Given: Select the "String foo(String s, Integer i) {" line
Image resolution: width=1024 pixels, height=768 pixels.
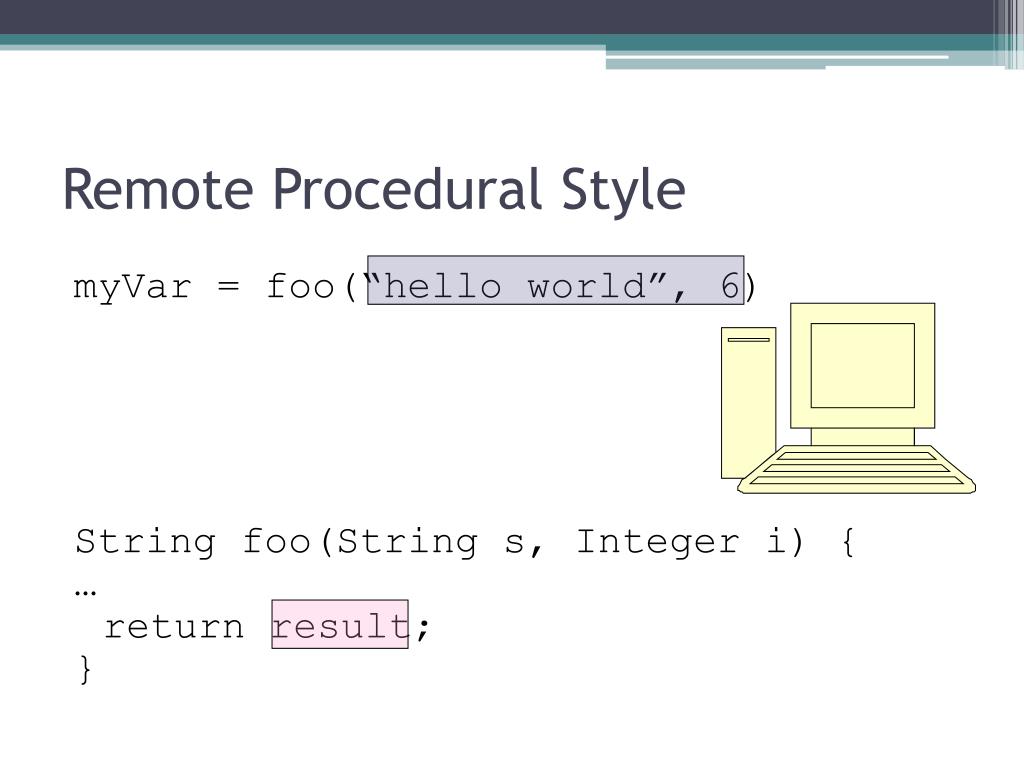Looking at the screenshot, I should pyautogui.click(x=465, y=542).
